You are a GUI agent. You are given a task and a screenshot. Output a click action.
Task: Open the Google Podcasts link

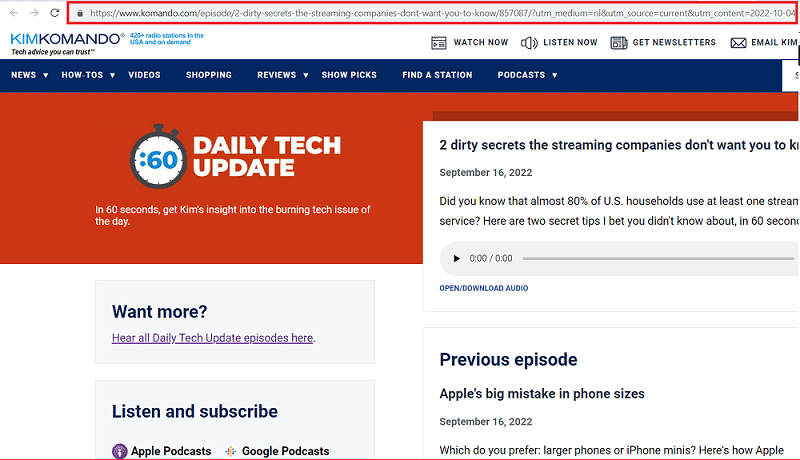(286, 451)
